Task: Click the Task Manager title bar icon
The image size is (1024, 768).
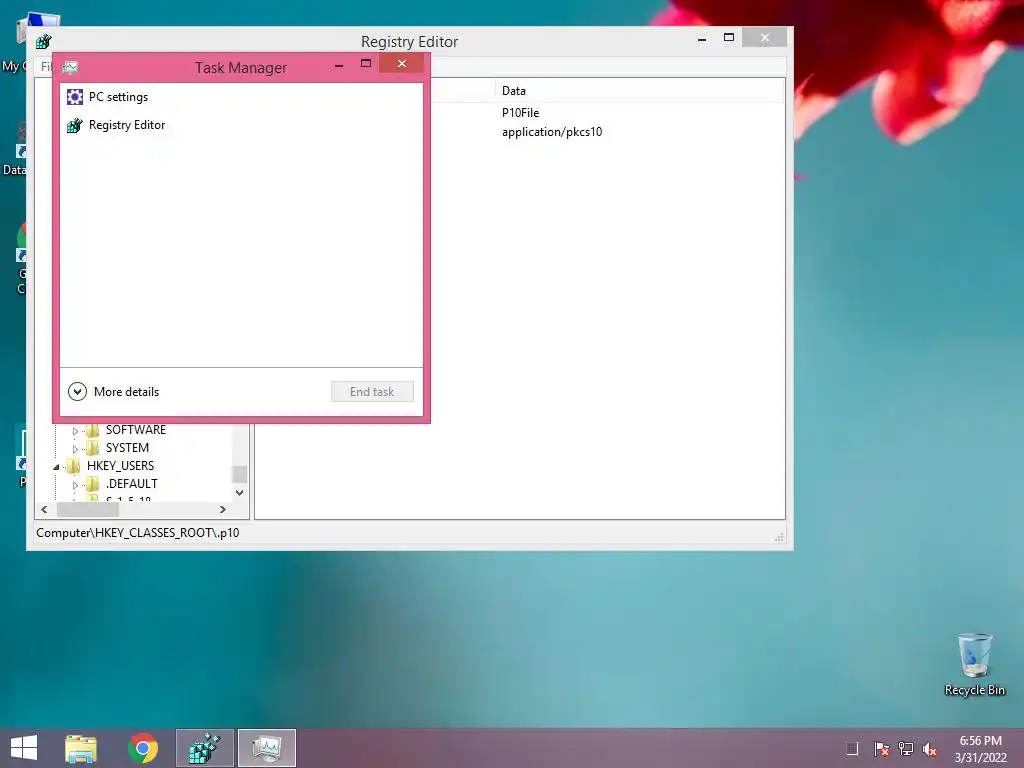Action: tap(70, 67)
